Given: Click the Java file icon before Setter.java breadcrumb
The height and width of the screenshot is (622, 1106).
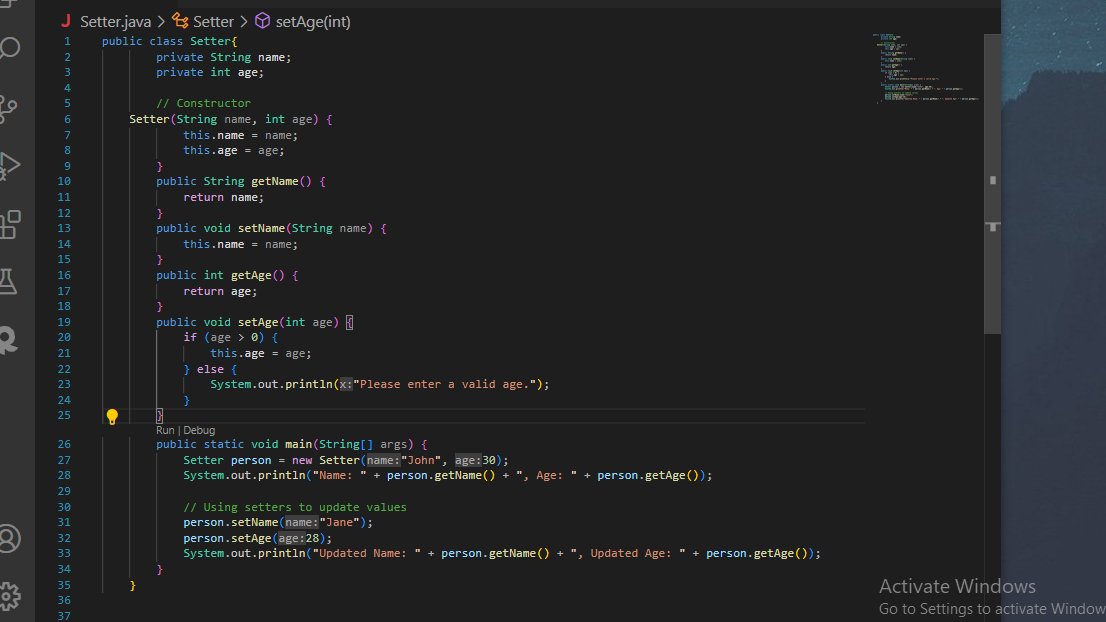Looking at the screenshot, I should coord(66,20).
